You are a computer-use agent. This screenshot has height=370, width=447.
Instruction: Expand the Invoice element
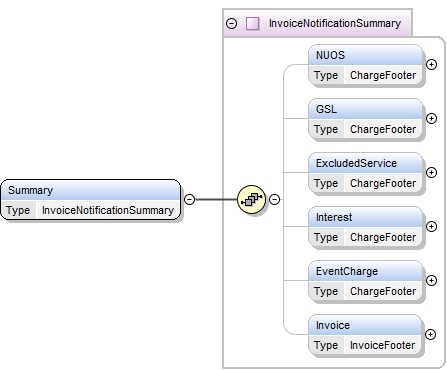point(431,334)
